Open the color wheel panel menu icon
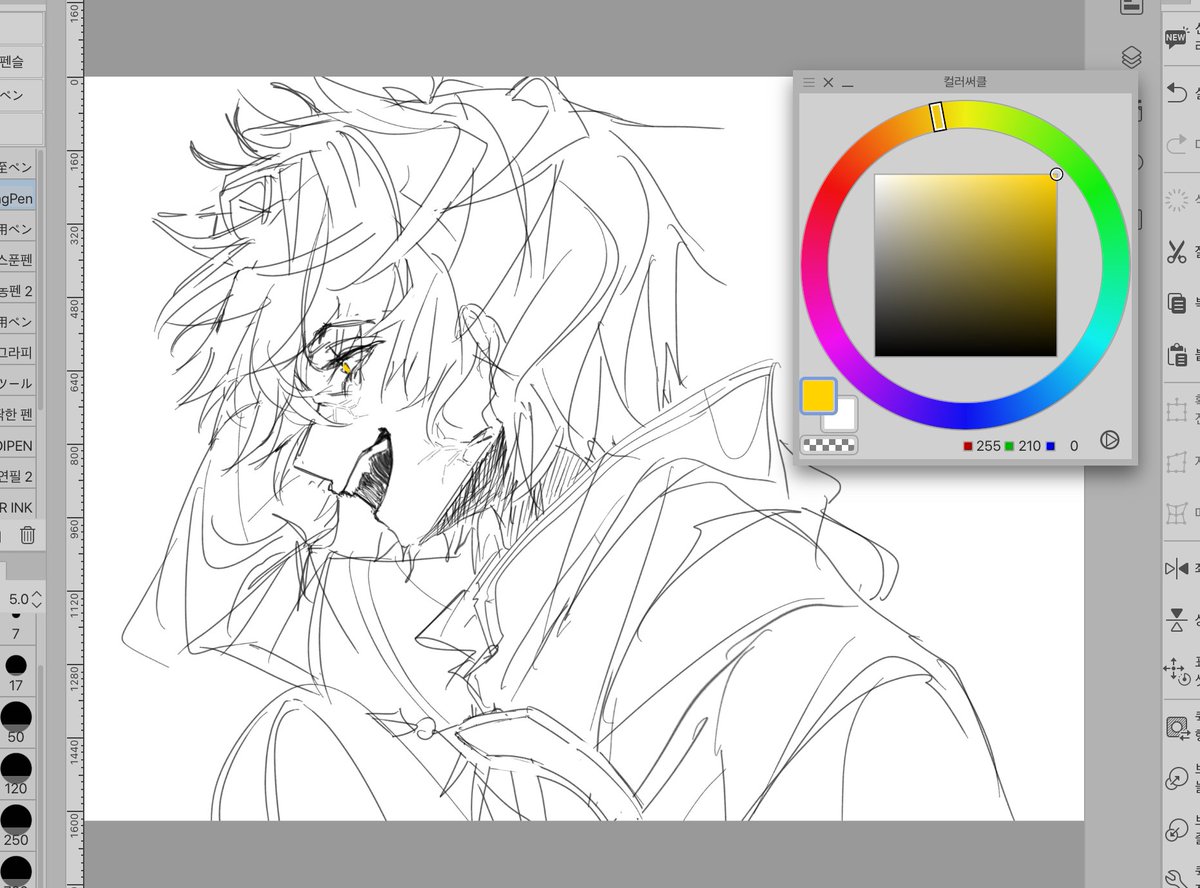The image size is (1200, 888). 809,83
